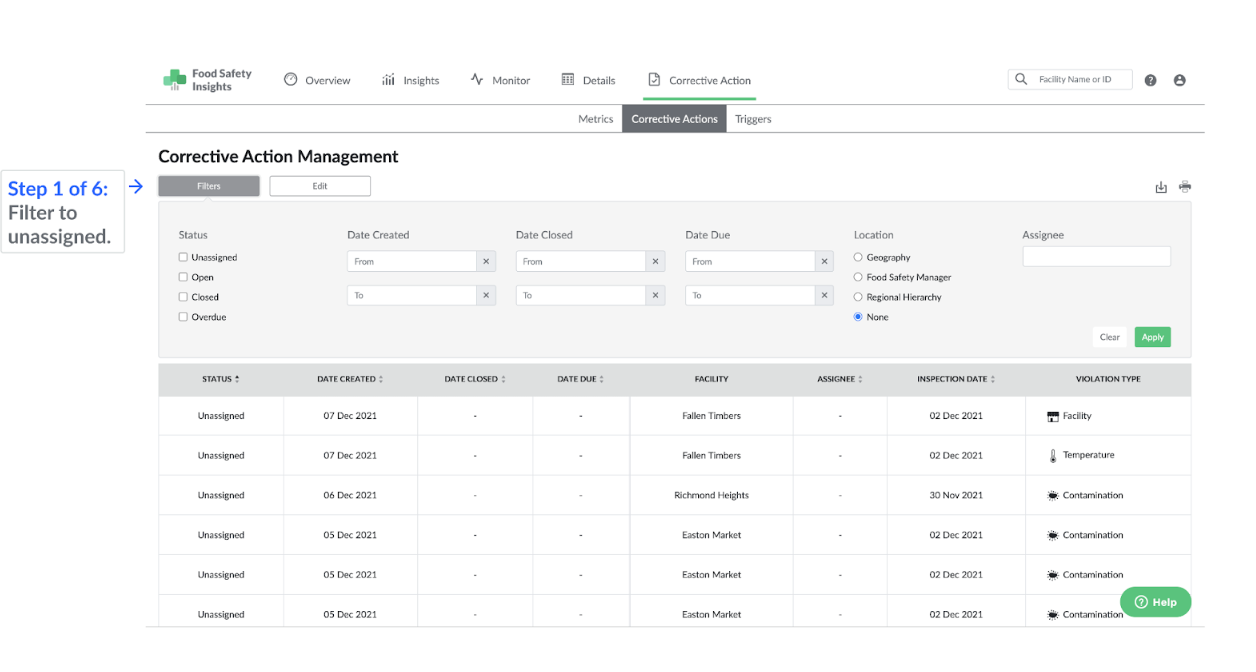
Task: Choose Regional Hierarchy location option
Action: (x=858, y=297)
